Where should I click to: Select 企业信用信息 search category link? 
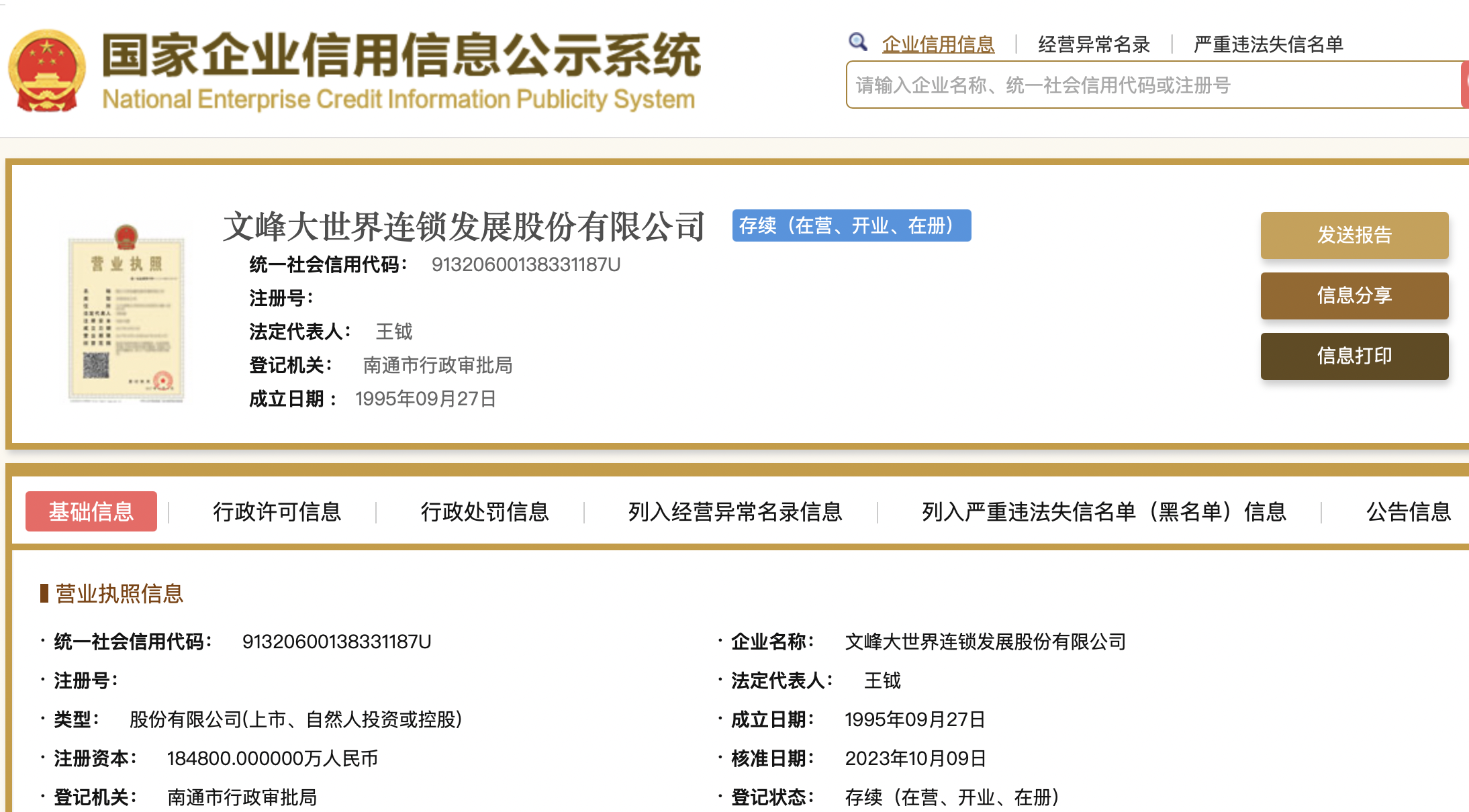point(938,44)
